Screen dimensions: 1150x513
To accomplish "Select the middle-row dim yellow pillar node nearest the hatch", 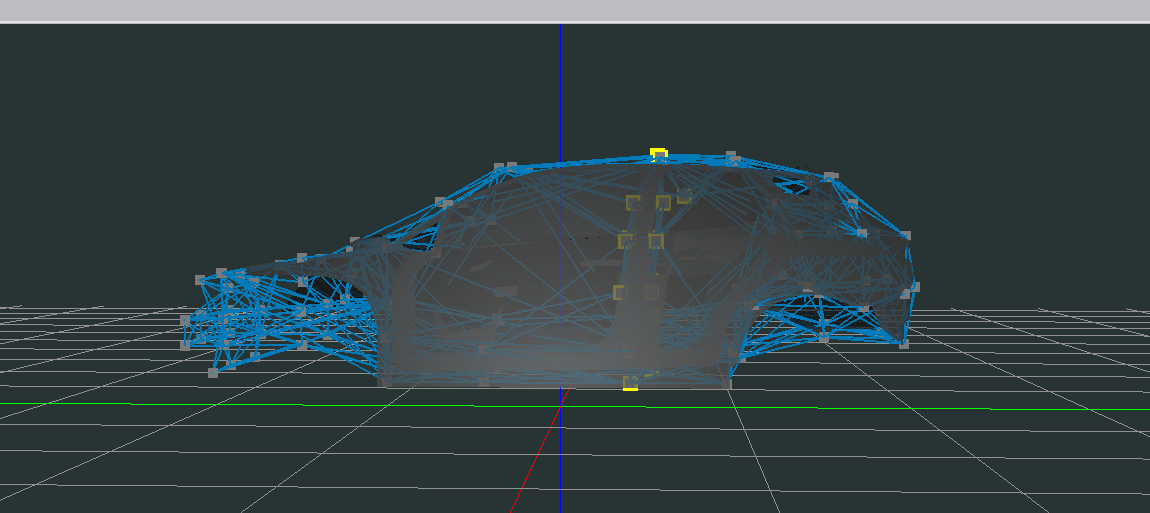I will coord(656,241).
